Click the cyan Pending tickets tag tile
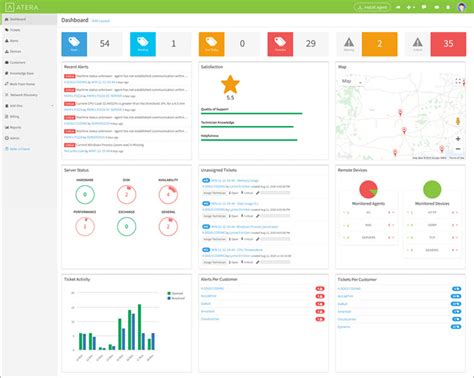This screenshot has height=378, width=474. click(143, 44)
